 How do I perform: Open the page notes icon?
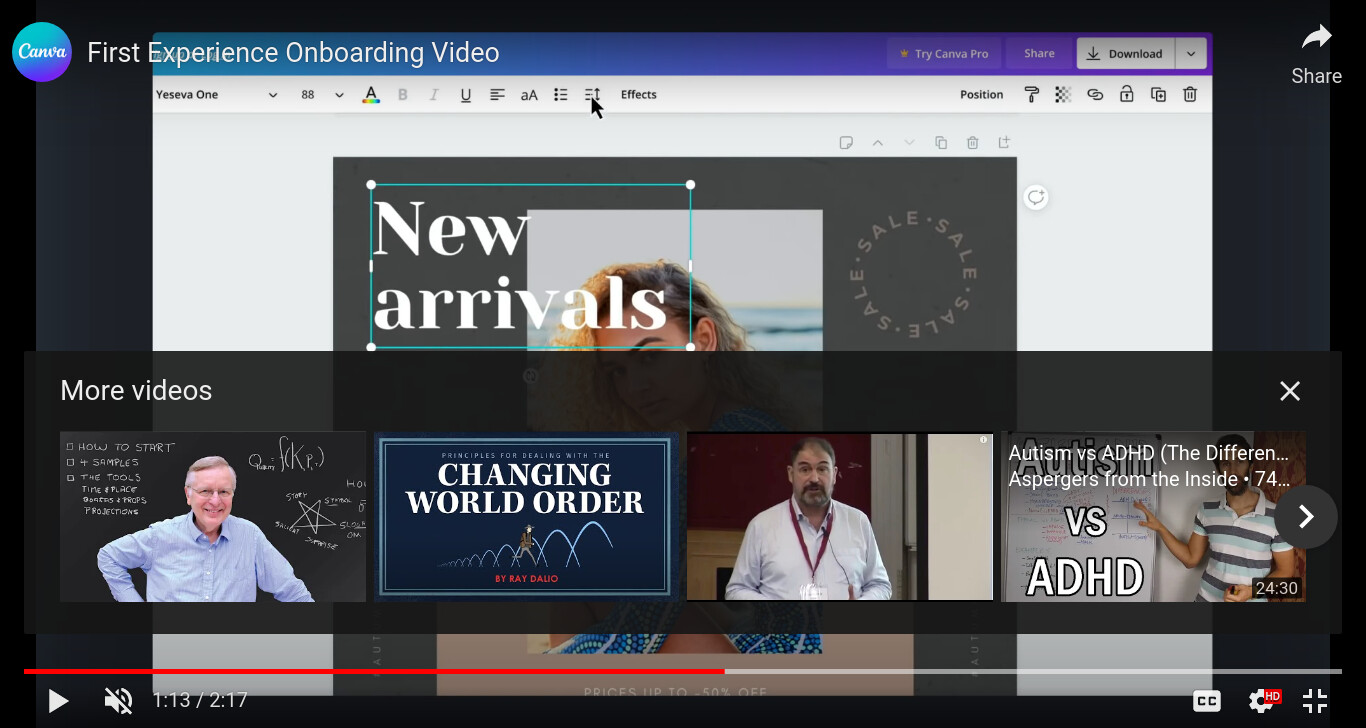pyautogui.click(x=846, y=143)
